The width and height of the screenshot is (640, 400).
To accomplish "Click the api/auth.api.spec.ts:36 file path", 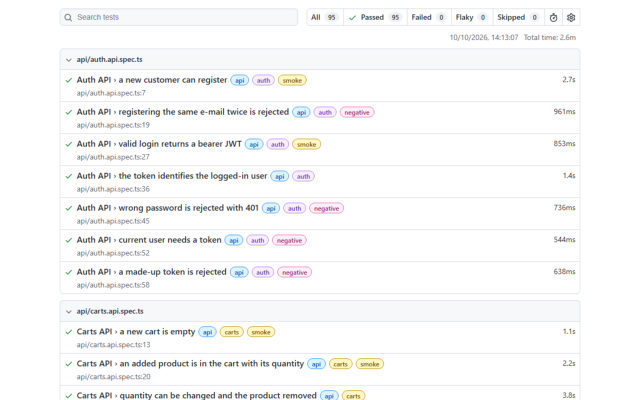I will [113, 189].
